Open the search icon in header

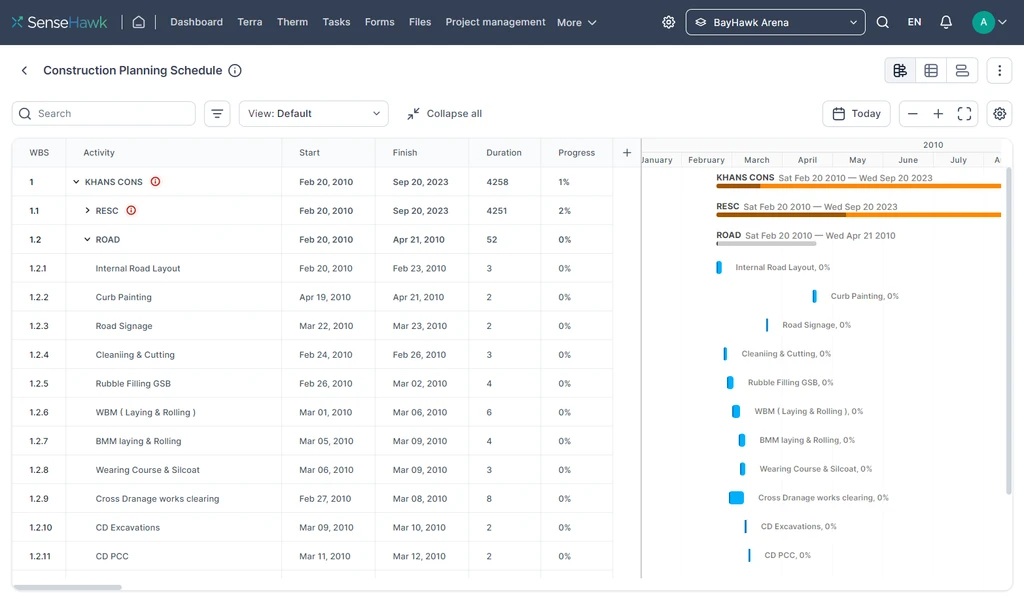tap(882, 22)
